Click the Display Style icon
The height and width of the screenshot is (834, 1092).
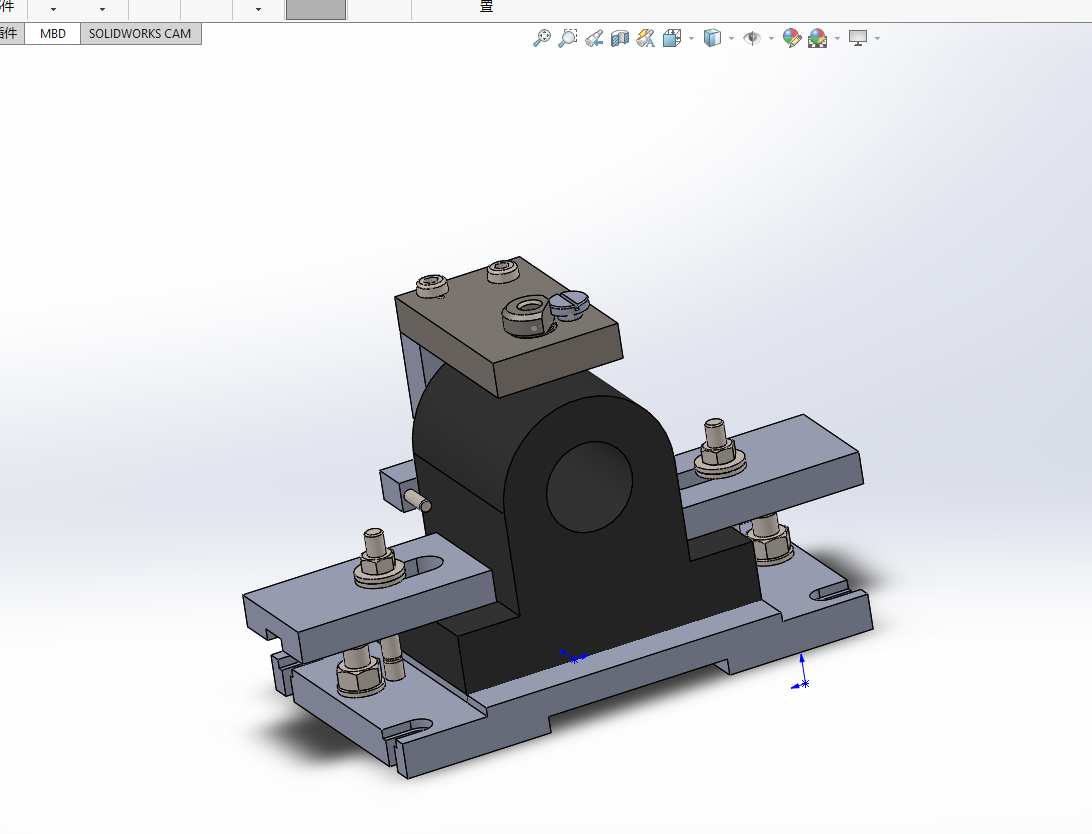pyautogui.click(x=712, y=38)
